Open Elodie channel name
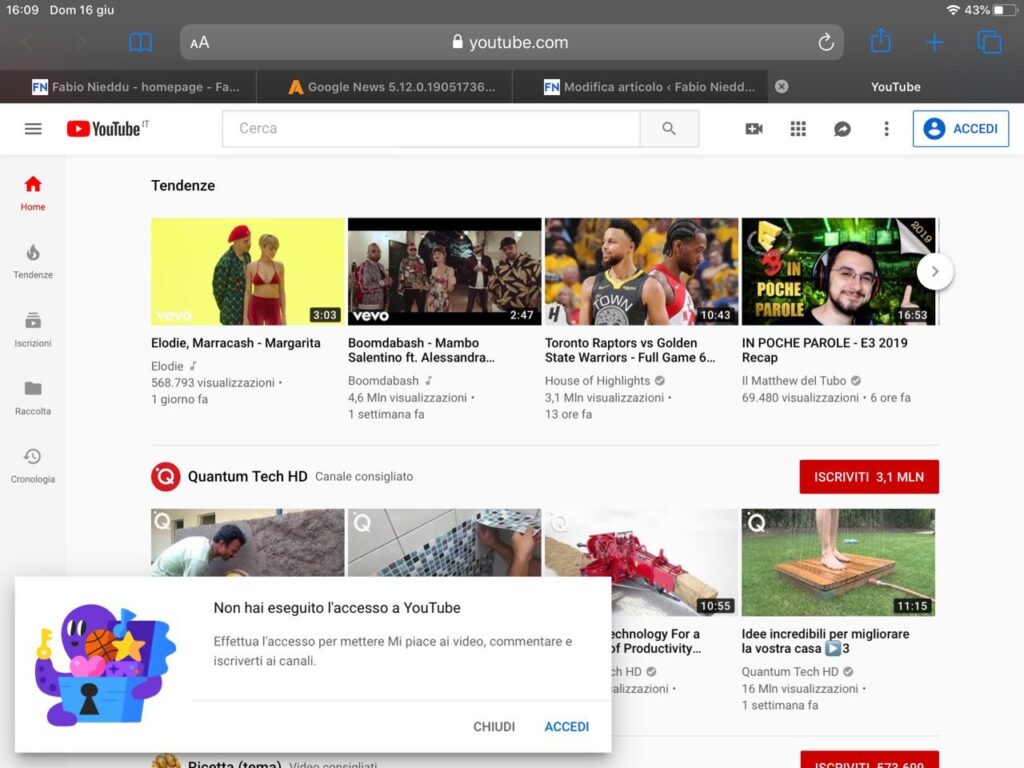This screenshot has height=768, width=1024. (x=167, y=366)
